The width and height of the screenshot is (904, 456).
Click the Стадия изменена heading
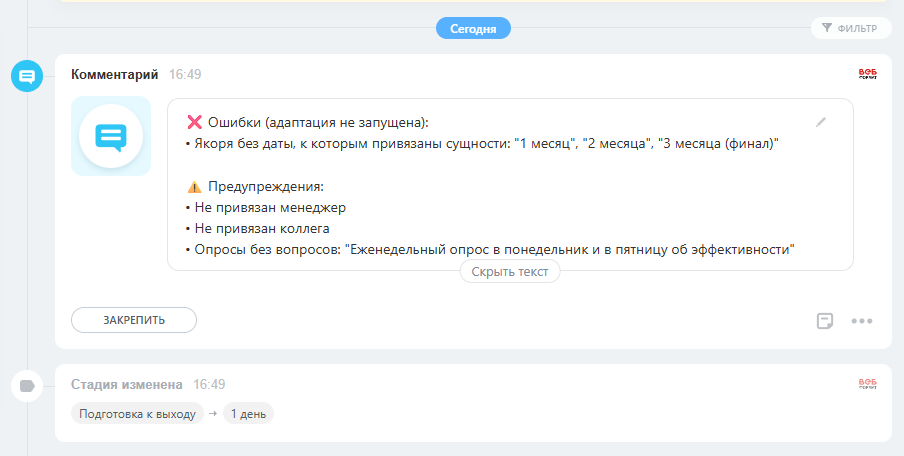[x=127, y=385]
